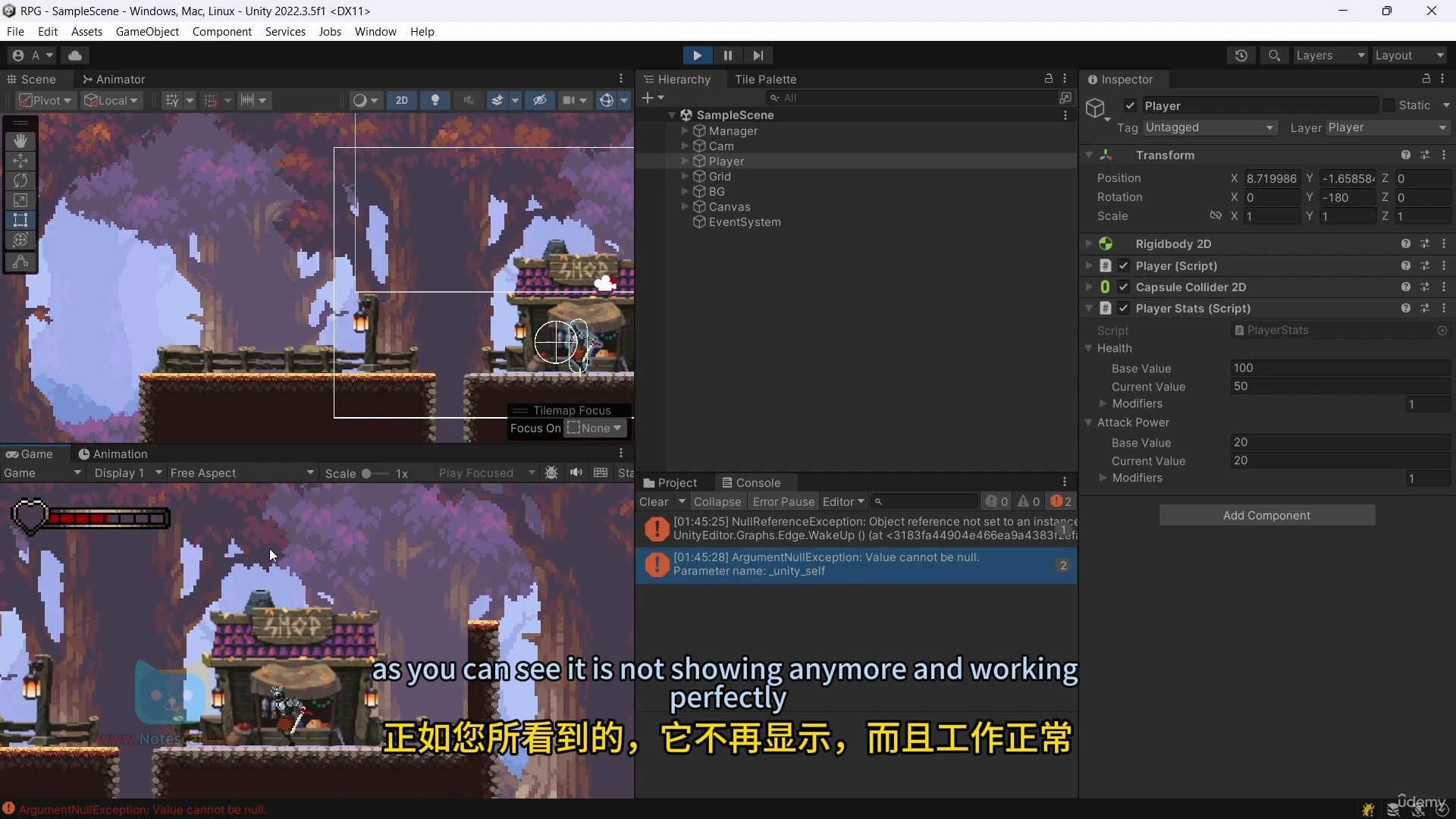Toggle warning message filter in Console
The image size is (1456, 819).
(1029, 501)
